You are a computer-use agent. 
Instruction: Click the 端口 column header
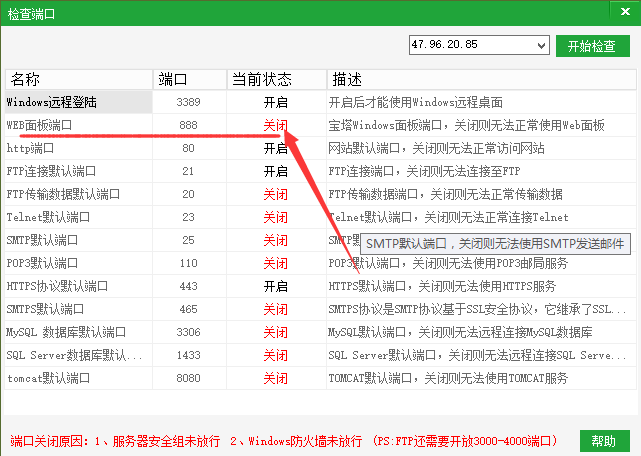[190, 79]
